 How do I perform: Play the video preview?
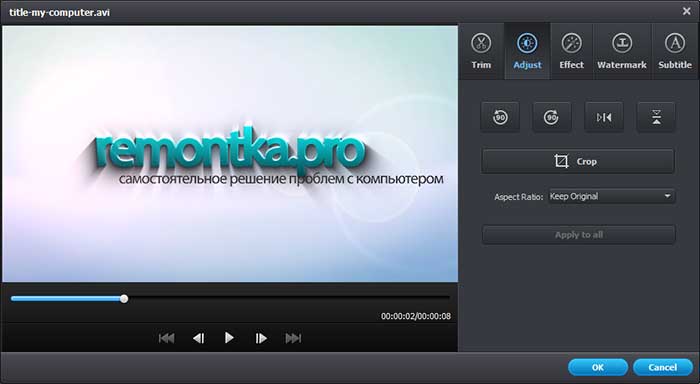[x=229, y=338]
